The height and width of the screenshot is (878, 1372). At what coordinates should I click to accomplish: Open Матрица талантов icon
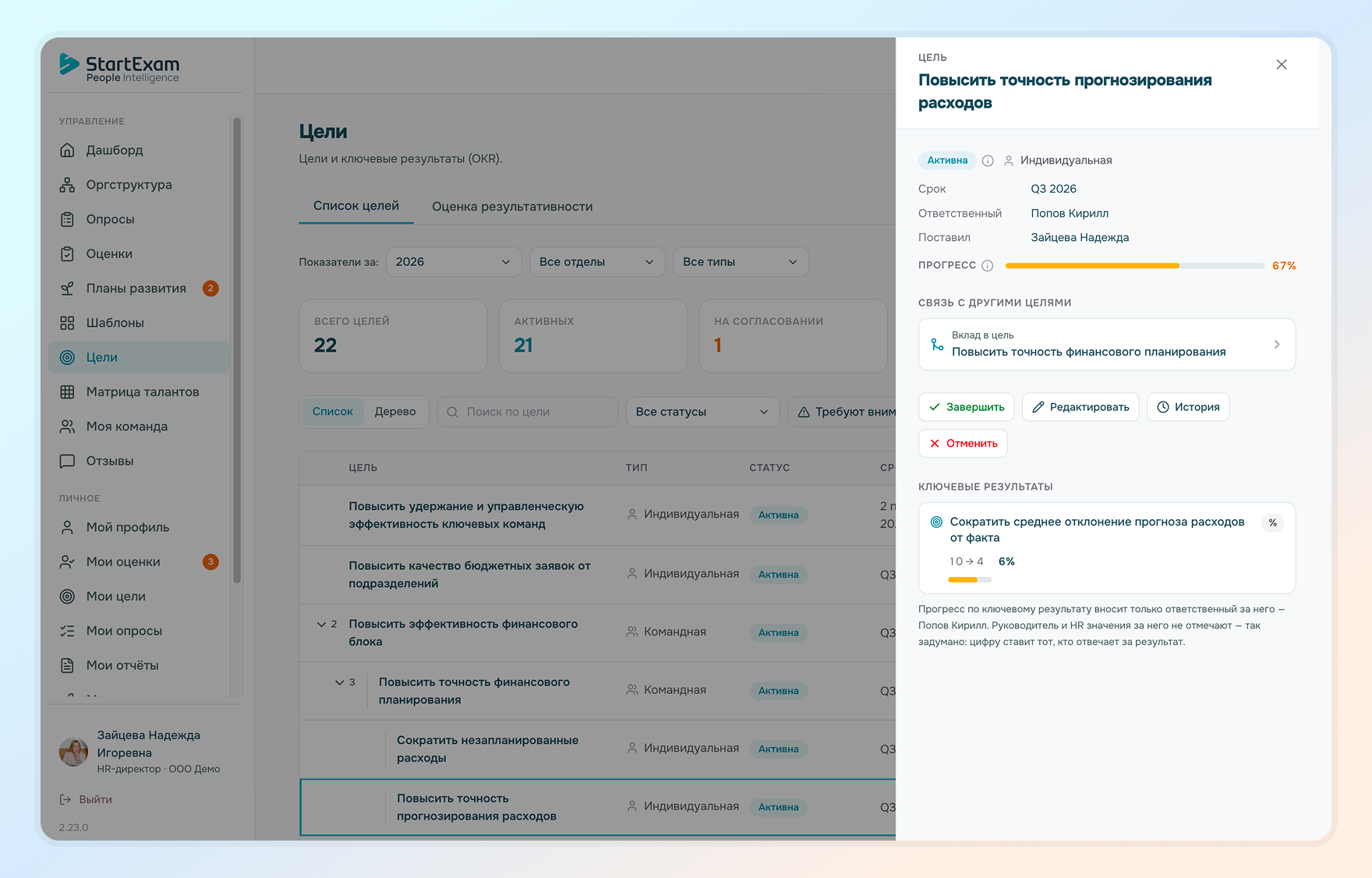click(68, 391)
